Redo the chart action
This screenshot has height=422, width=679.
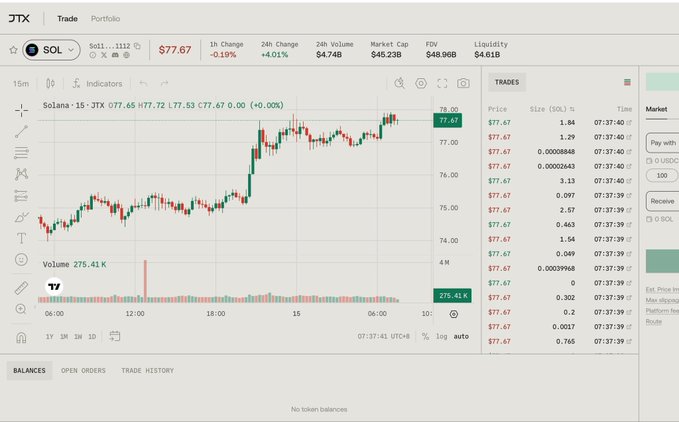164,83
